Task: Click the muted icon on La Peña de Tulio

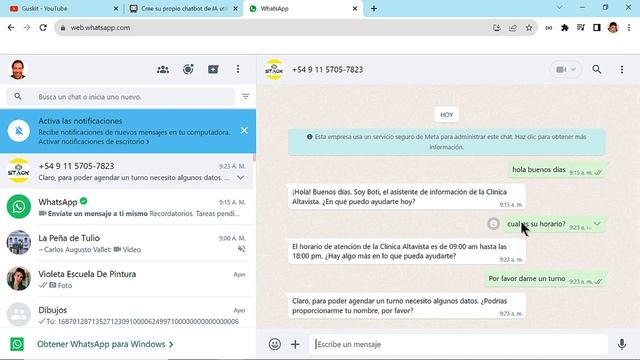Action: (242, 249)
